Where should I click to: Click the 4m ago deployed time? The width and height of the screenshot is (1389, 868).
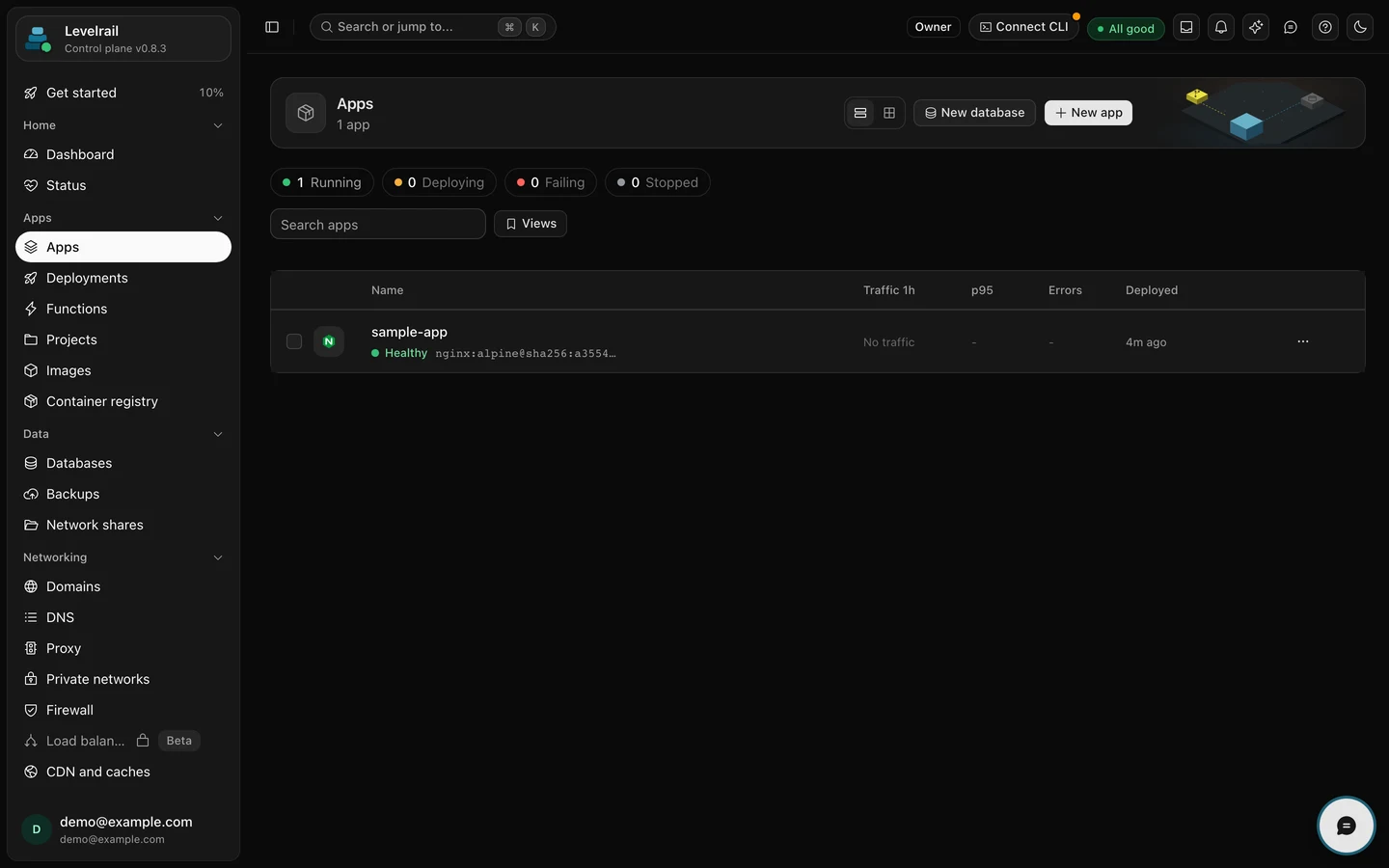(x=1146, y=342)
